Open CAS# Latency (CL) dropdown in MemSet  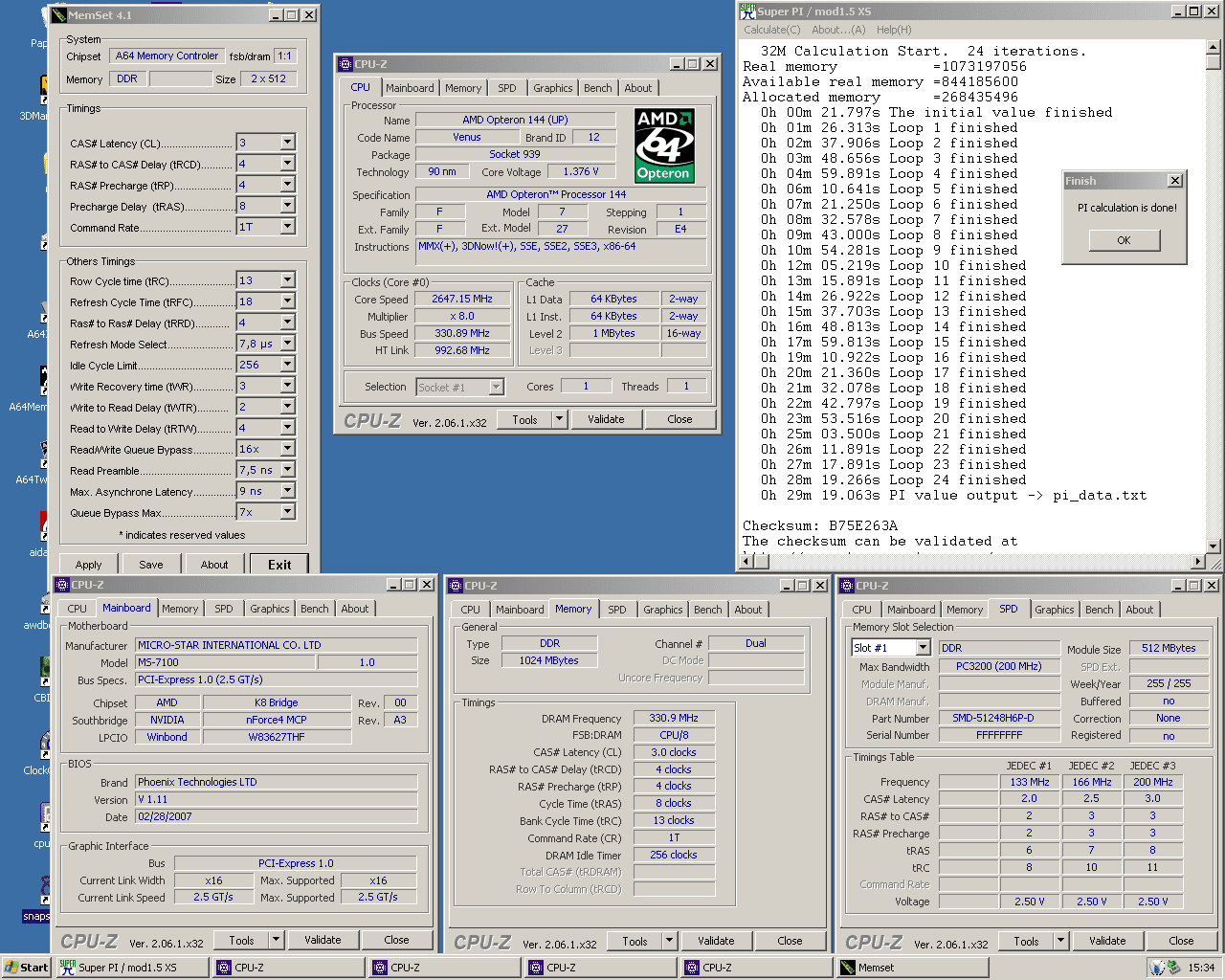(287, 143)
